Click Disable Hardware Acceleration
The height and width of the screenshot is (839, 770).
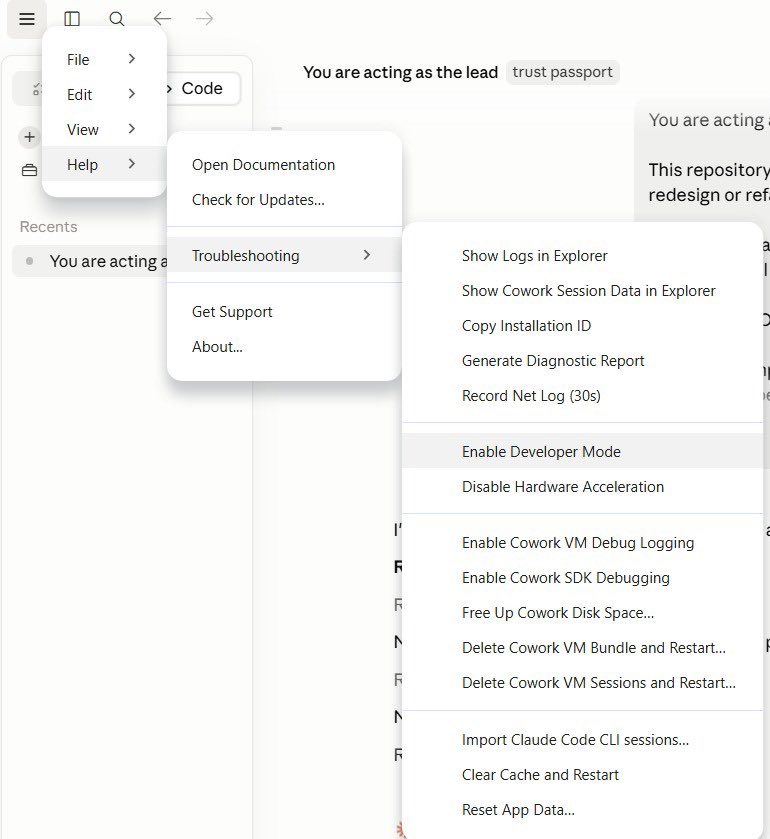coord(582,486)
